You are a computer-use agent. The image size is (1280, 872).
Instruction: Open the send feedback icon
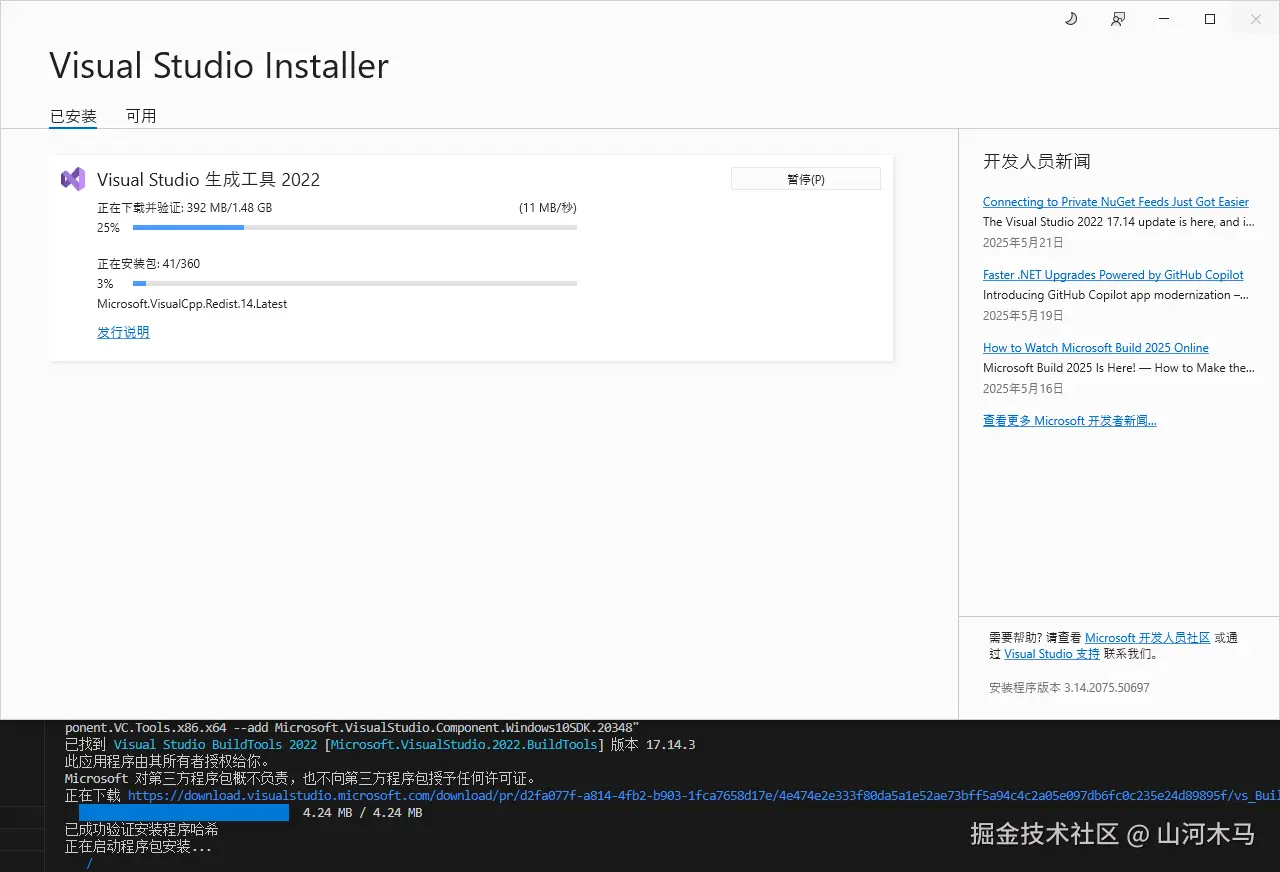coord(1118,19)
